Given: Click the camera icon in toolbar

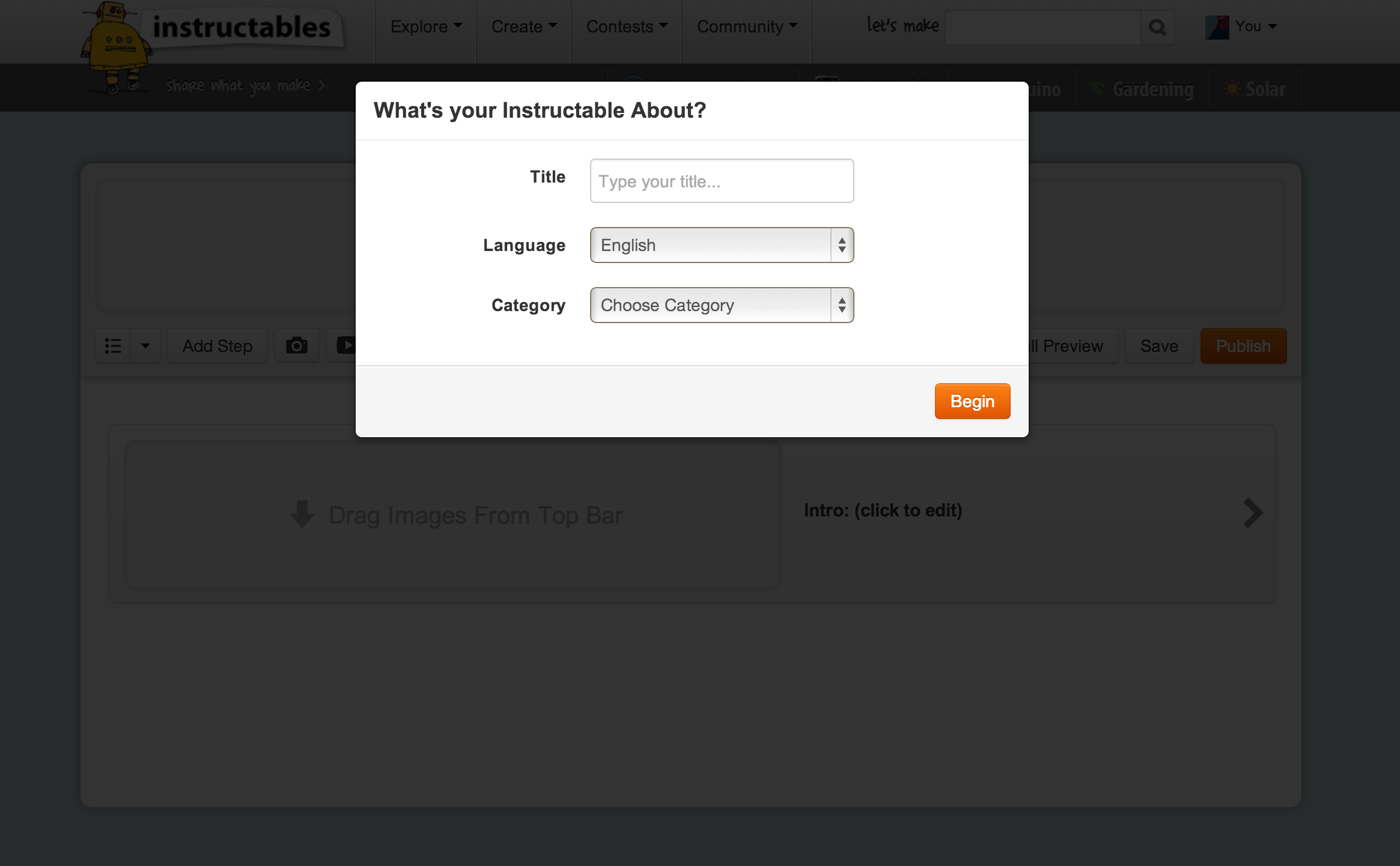Looking at the screenshot, I should (297, 345).
